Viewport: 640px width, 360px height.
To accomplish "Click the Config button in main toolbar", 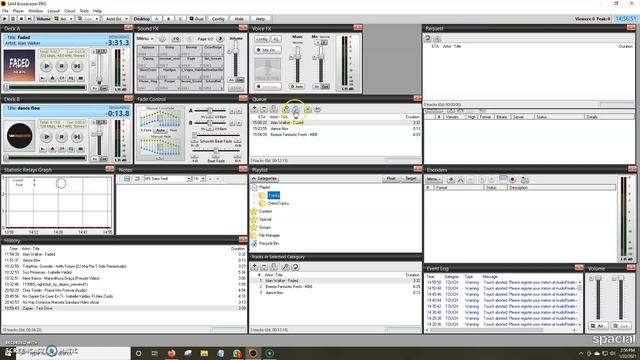I will click(218, 19).
